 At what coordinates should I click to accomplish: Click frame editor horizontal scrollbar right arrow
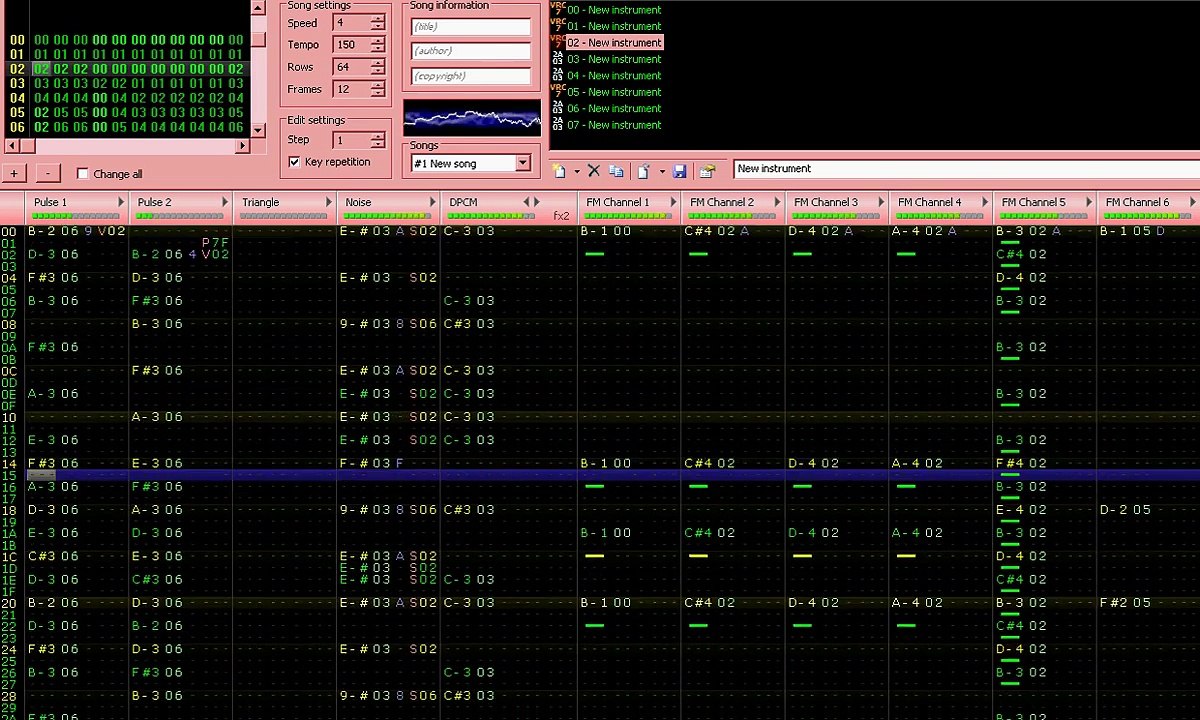pyautogui.click(x=243, y=147)
